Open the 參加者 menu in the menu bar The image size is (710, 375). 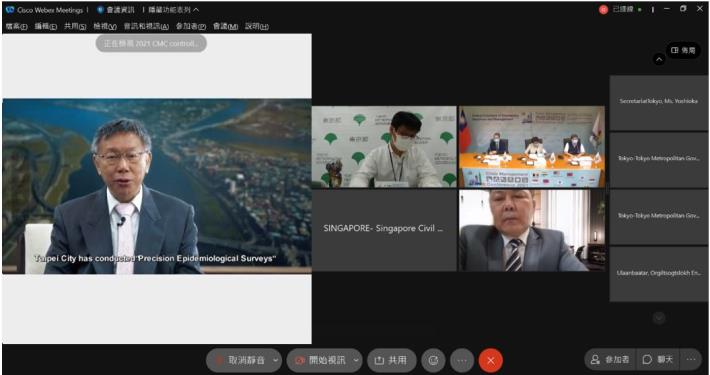point(191,26)
